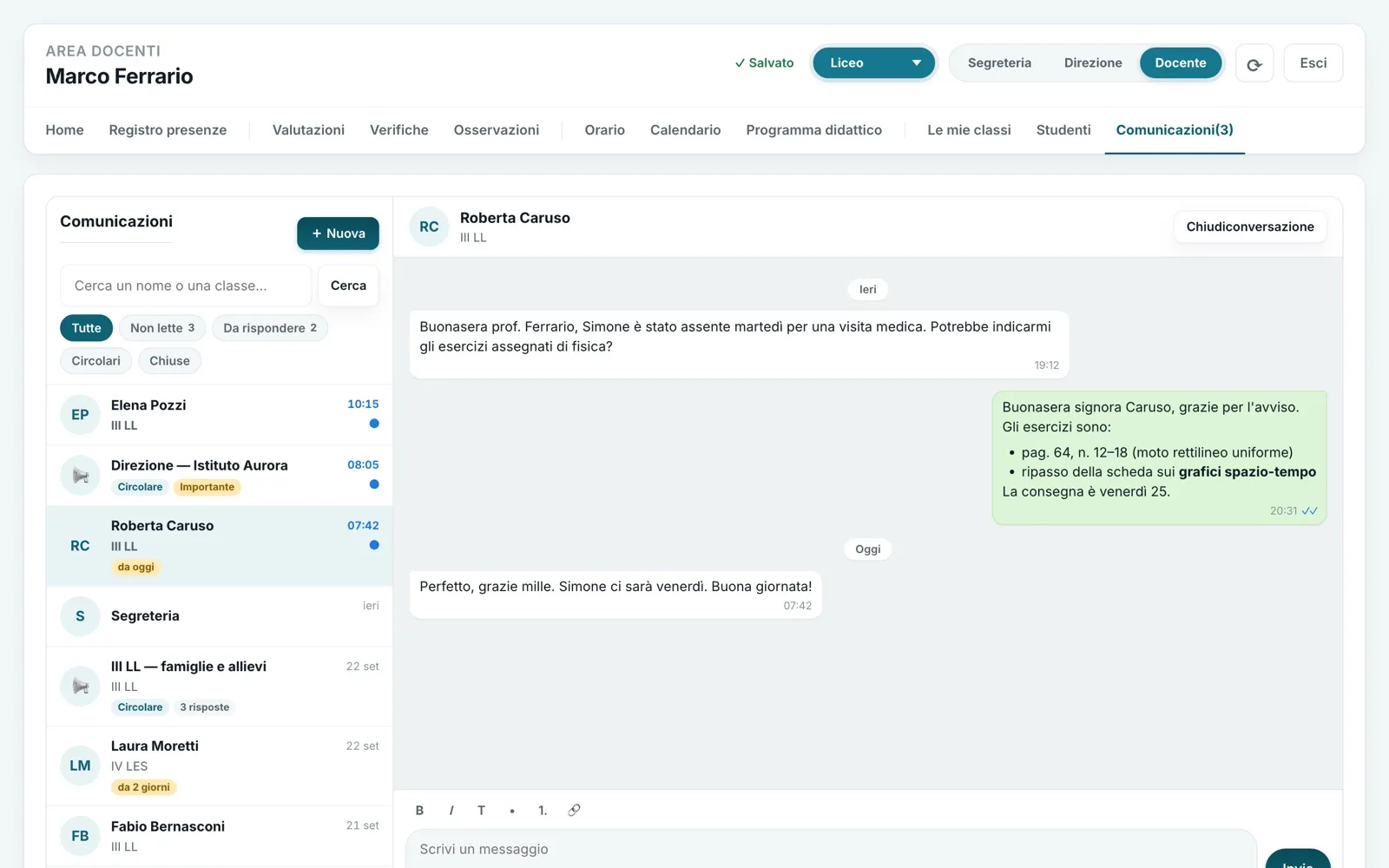Viewport: 1389px width, 868px height.
Task: Click the 3 risposte tag
Action: pos(204,707)
